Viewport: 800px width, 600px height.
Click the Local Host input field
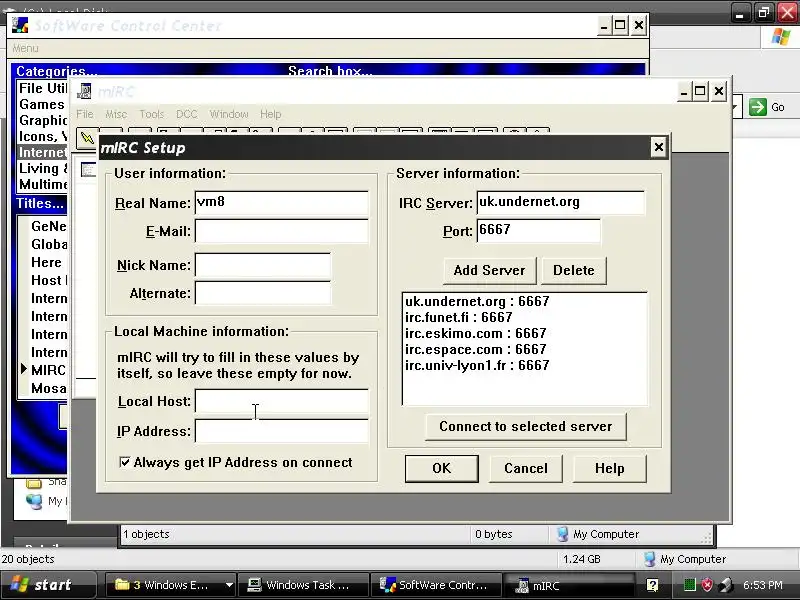tap(282, 402)
